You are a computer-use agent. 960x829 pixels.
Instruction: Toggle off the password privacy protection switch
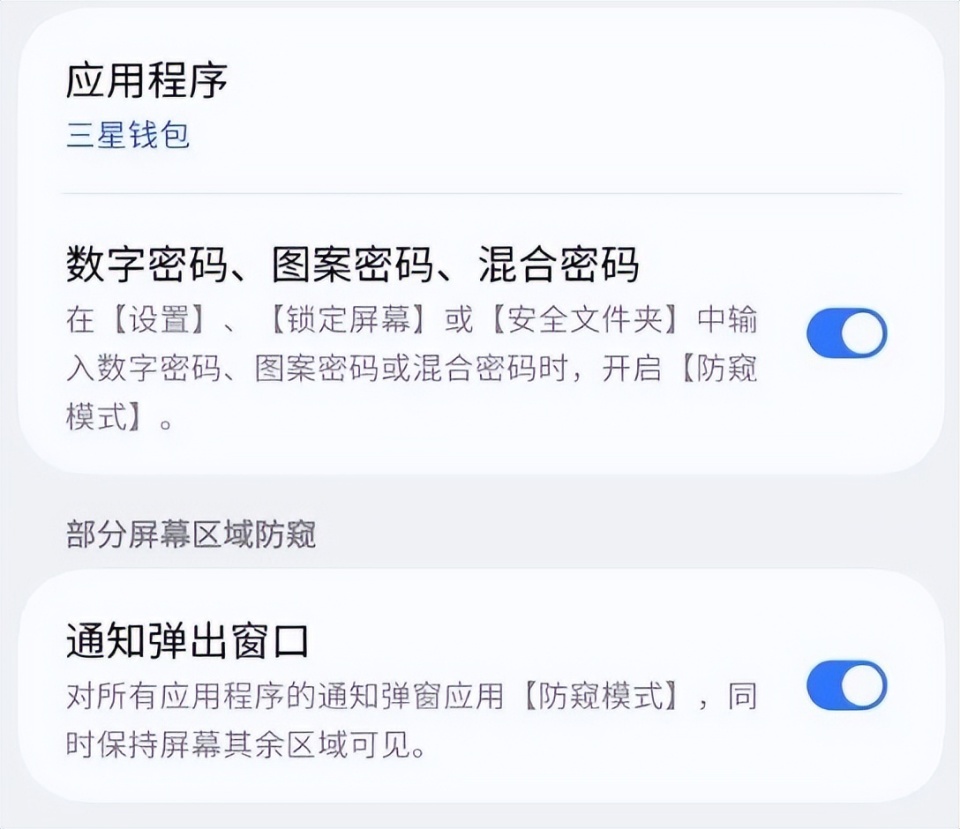846,332
